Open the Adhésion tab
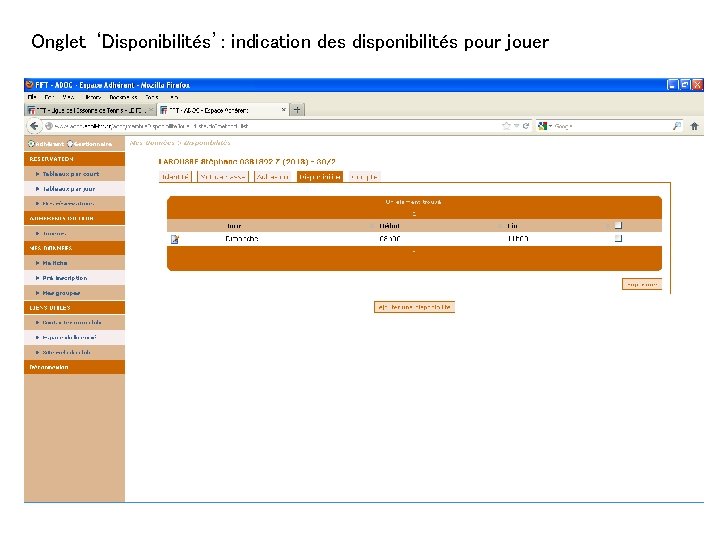 (273, 177)
